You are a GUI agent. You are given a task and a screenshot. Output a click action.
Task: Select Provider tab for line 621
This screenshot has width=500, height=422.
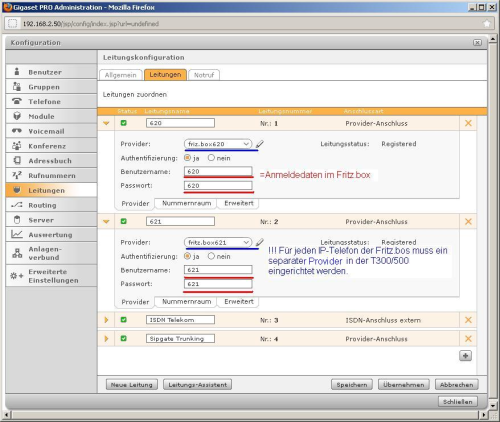click(135, 302)
